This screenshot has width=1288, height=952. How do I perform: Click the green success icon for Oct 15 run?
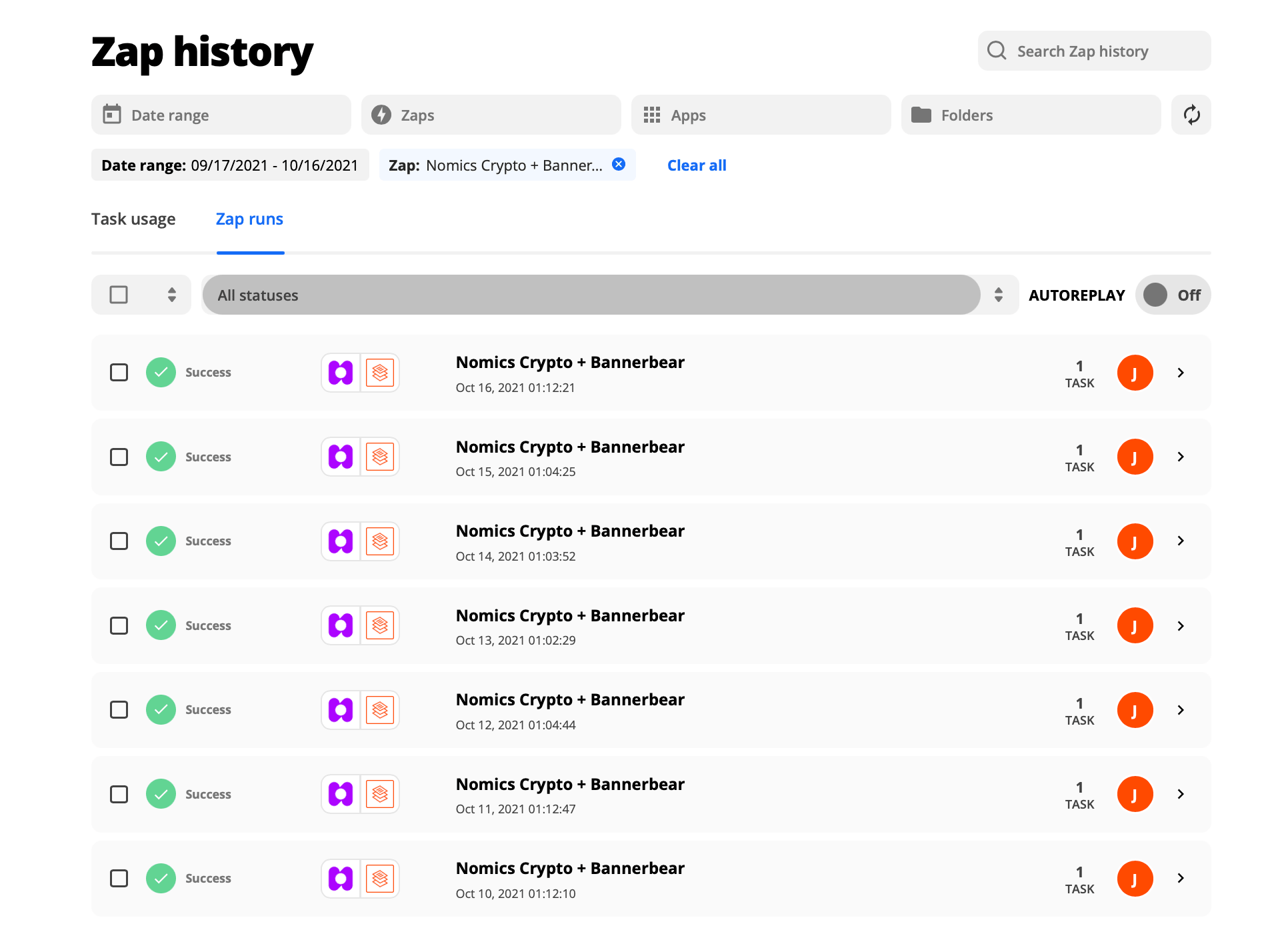(161, 457)
